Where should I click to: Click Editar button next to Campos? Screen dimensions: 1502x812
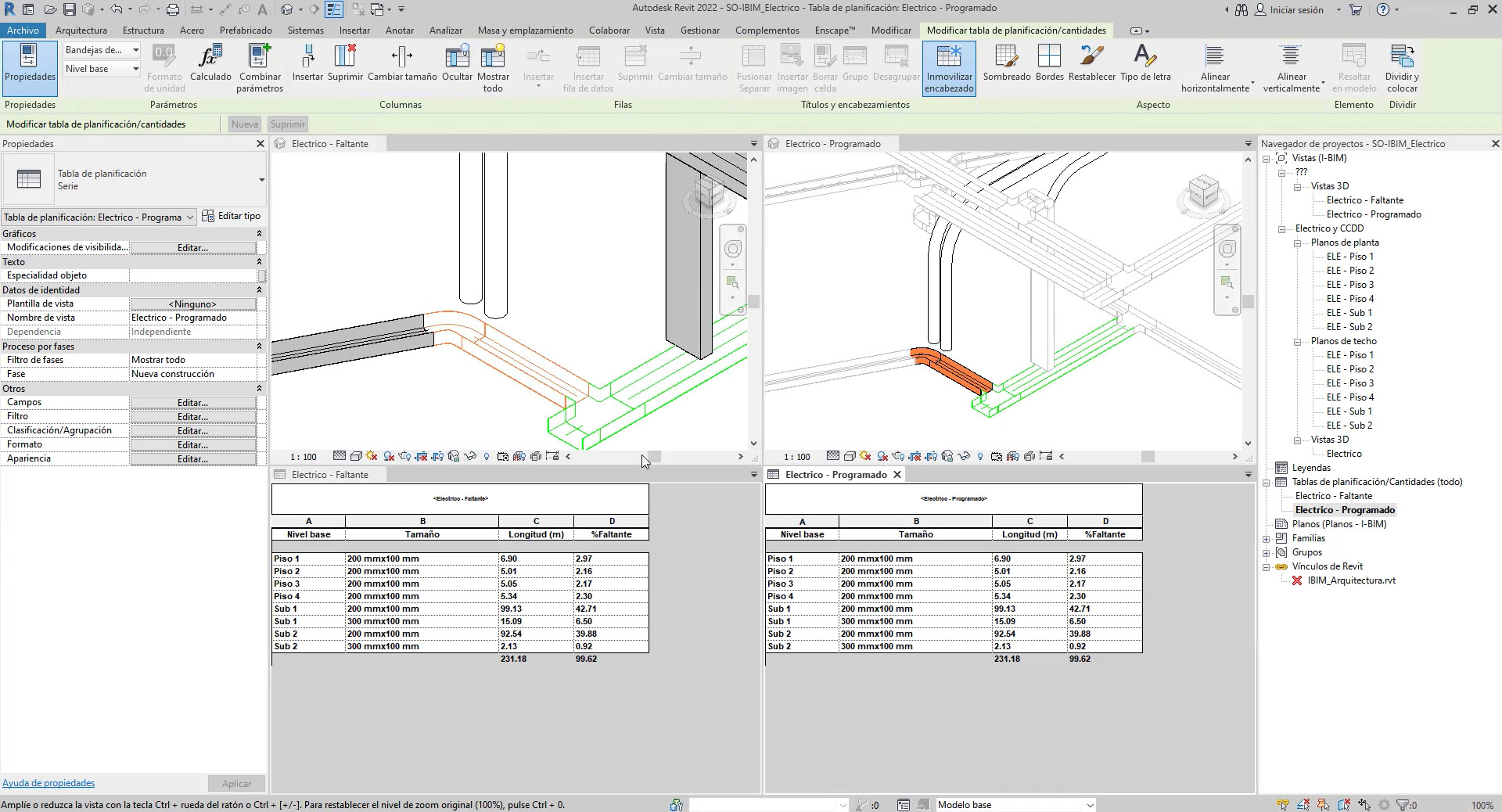coord(192,403)
